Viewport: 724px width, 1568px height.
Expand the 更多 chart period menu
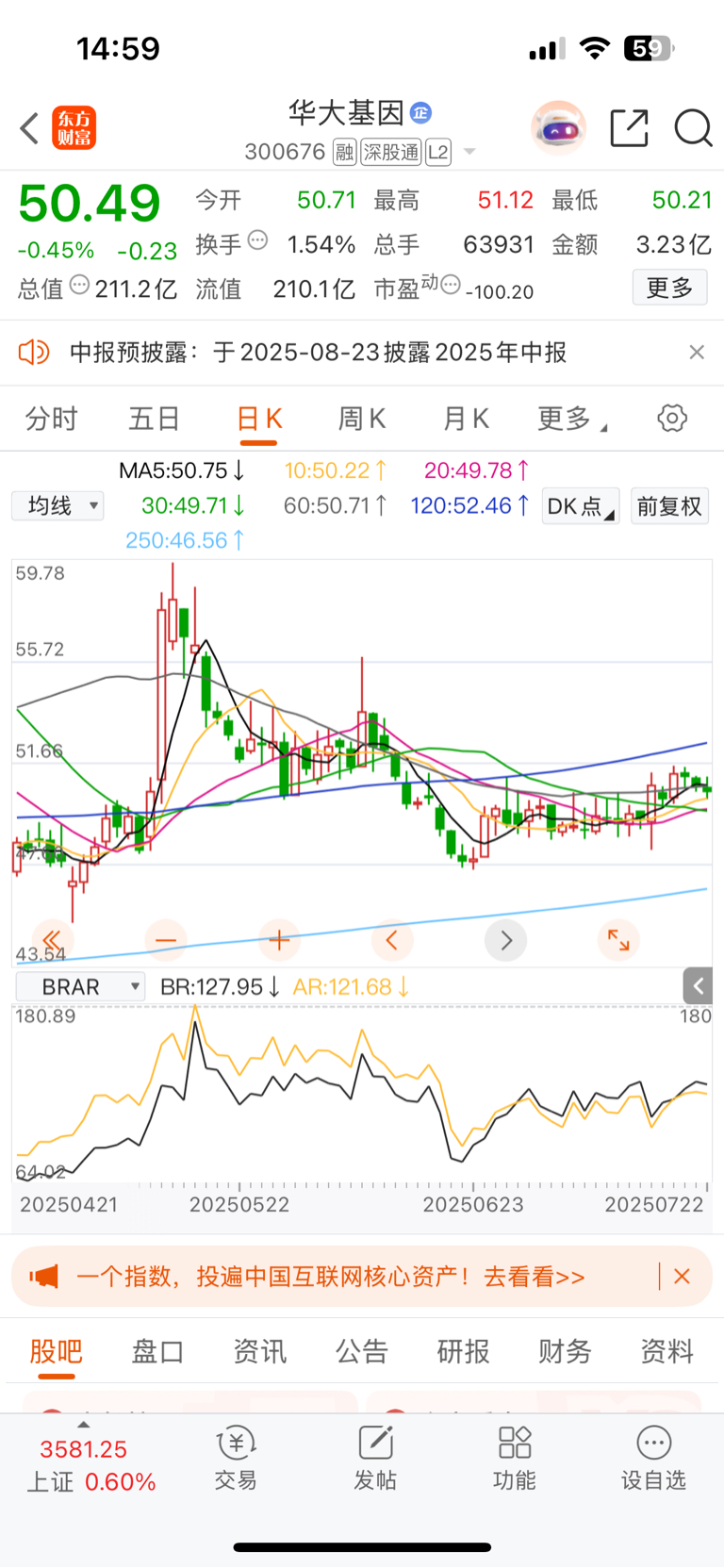(x=572, y=419)
